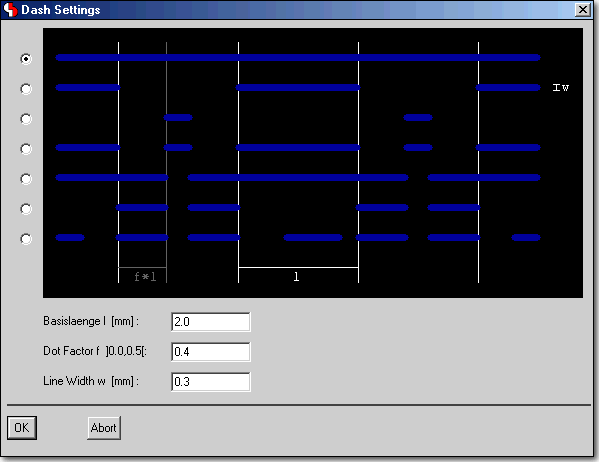Select the solid line radio button

pos(26,59)
